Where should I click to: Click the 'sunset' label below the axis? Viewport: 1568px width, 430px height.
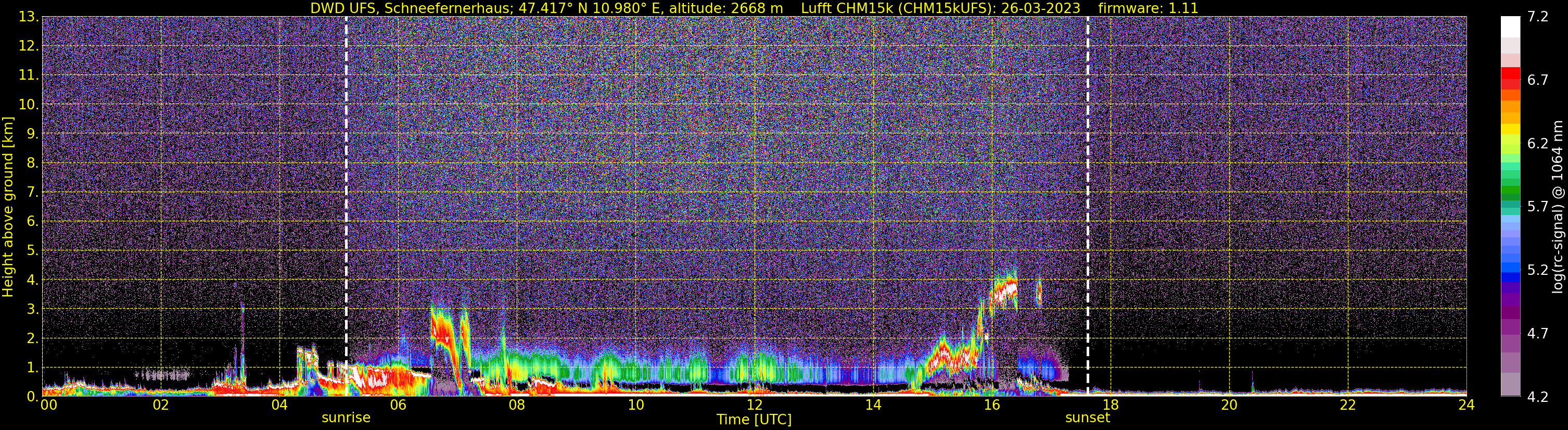1087,418
